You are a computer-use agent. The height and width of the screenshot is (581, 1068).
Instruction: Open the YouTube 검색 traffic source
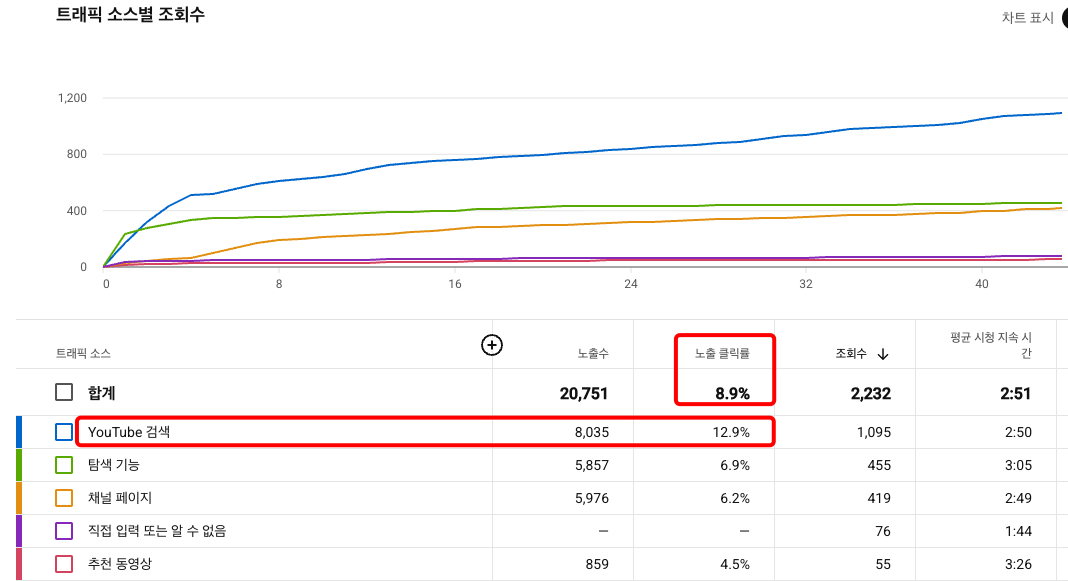[129, 432]
